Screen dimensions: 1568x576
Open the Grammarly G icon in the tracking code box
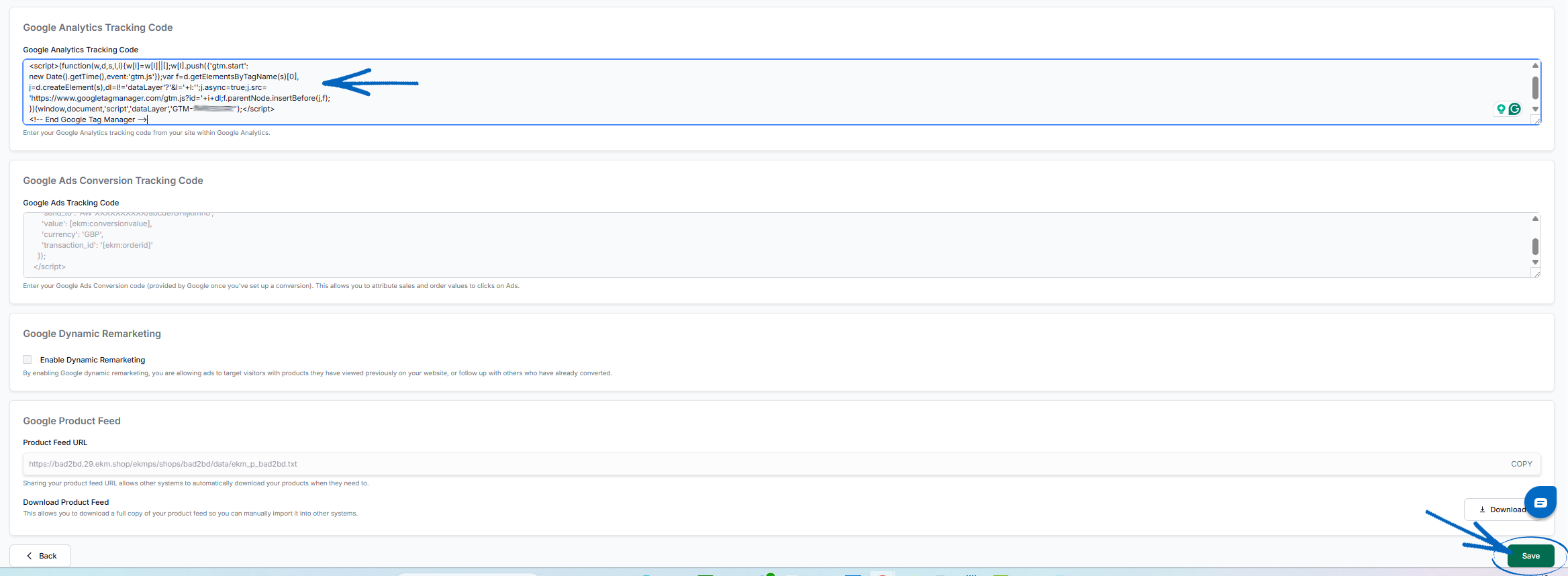(1514, 109)
